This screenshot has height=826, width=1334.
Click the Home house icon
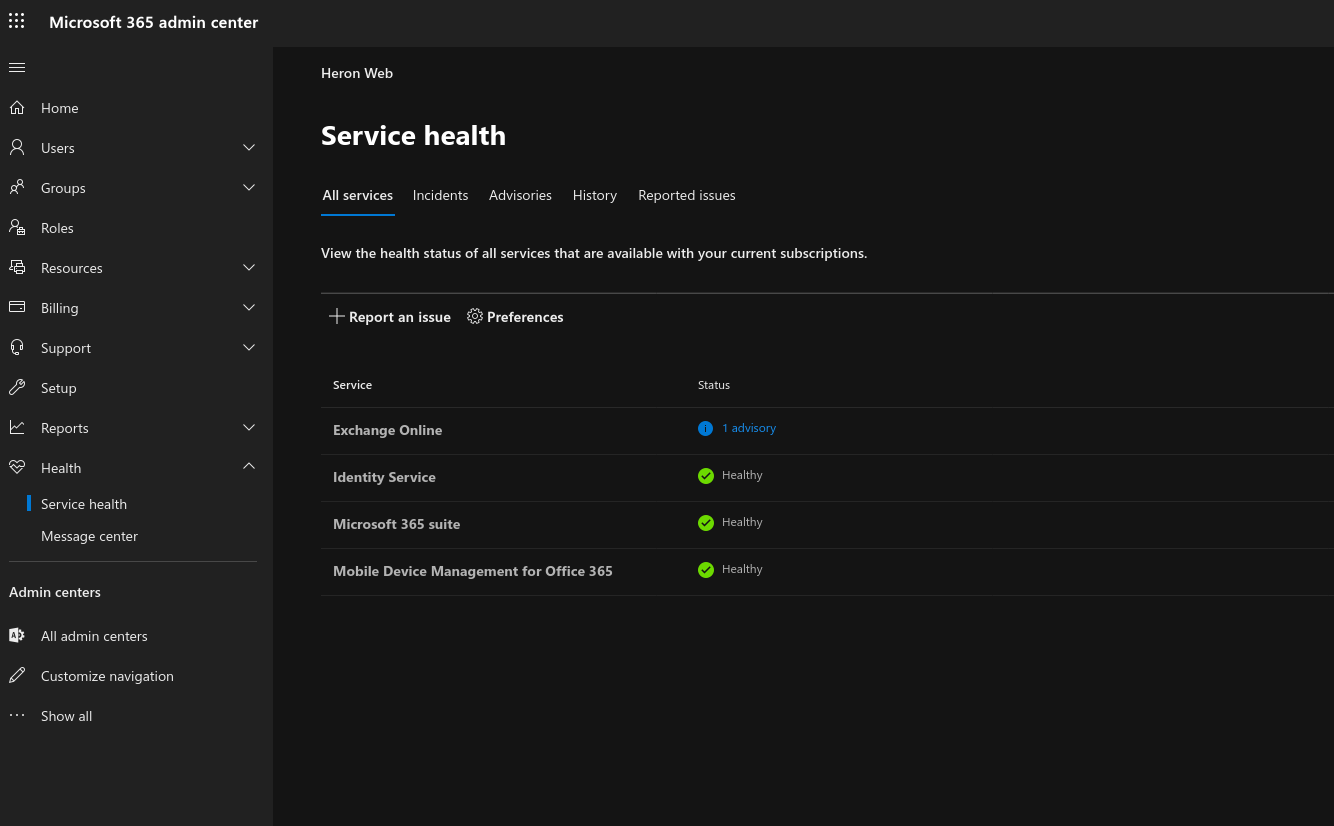coord(17,107)
